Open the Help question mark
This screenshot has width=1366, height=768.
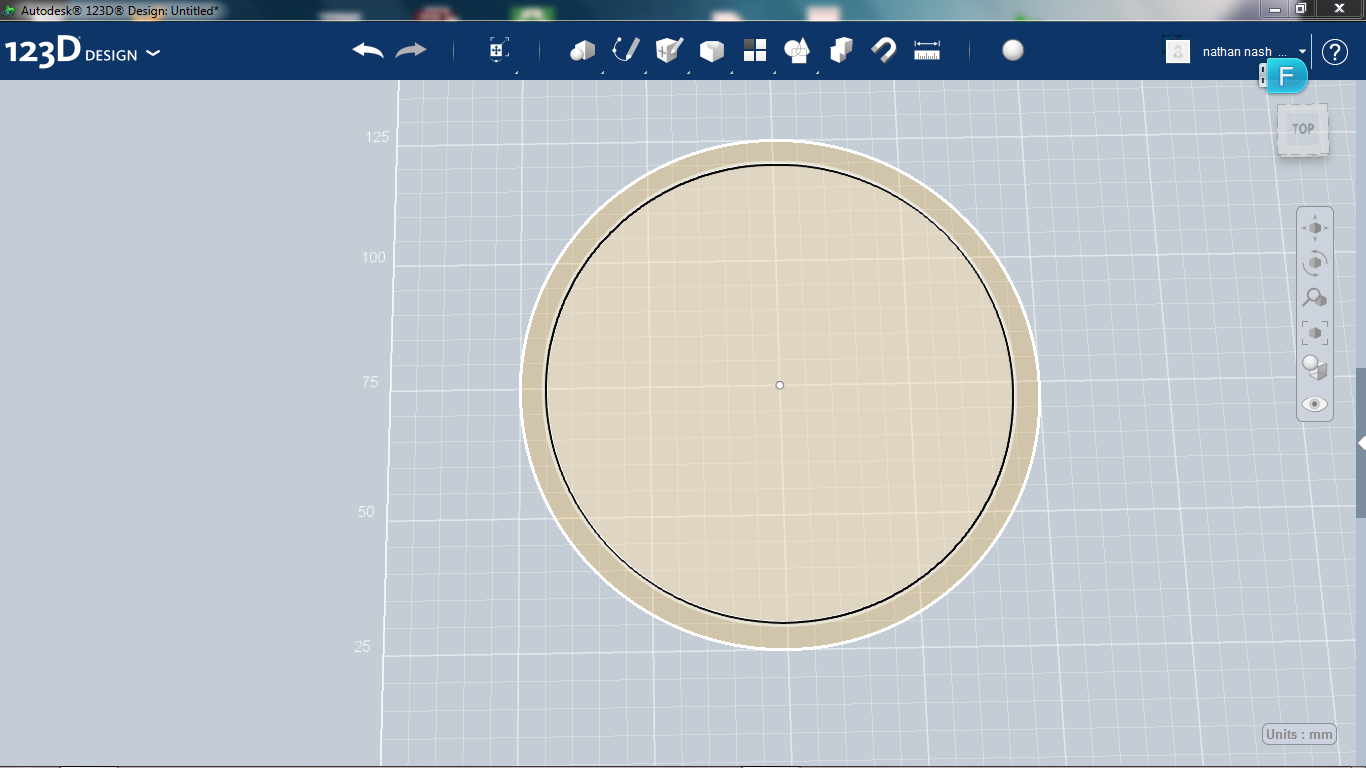click(1335, 52)
